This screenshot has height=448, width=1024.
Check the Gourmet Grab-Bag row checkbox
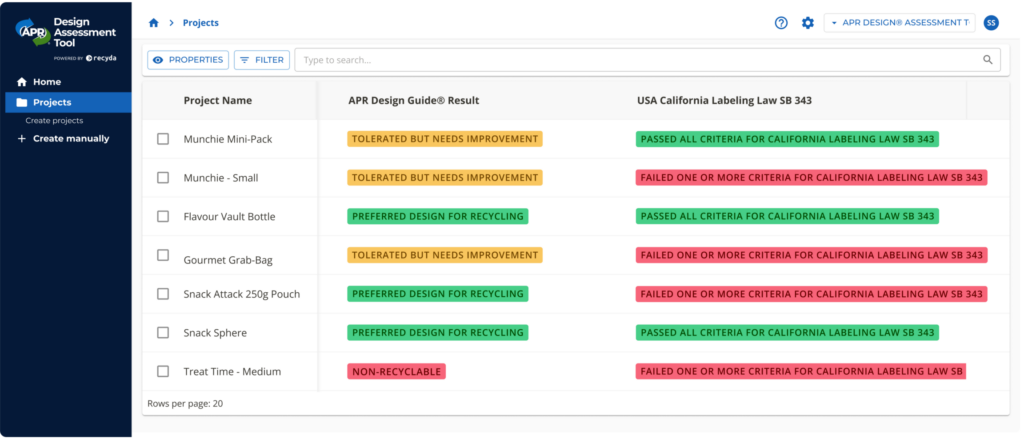pos(163,255)
